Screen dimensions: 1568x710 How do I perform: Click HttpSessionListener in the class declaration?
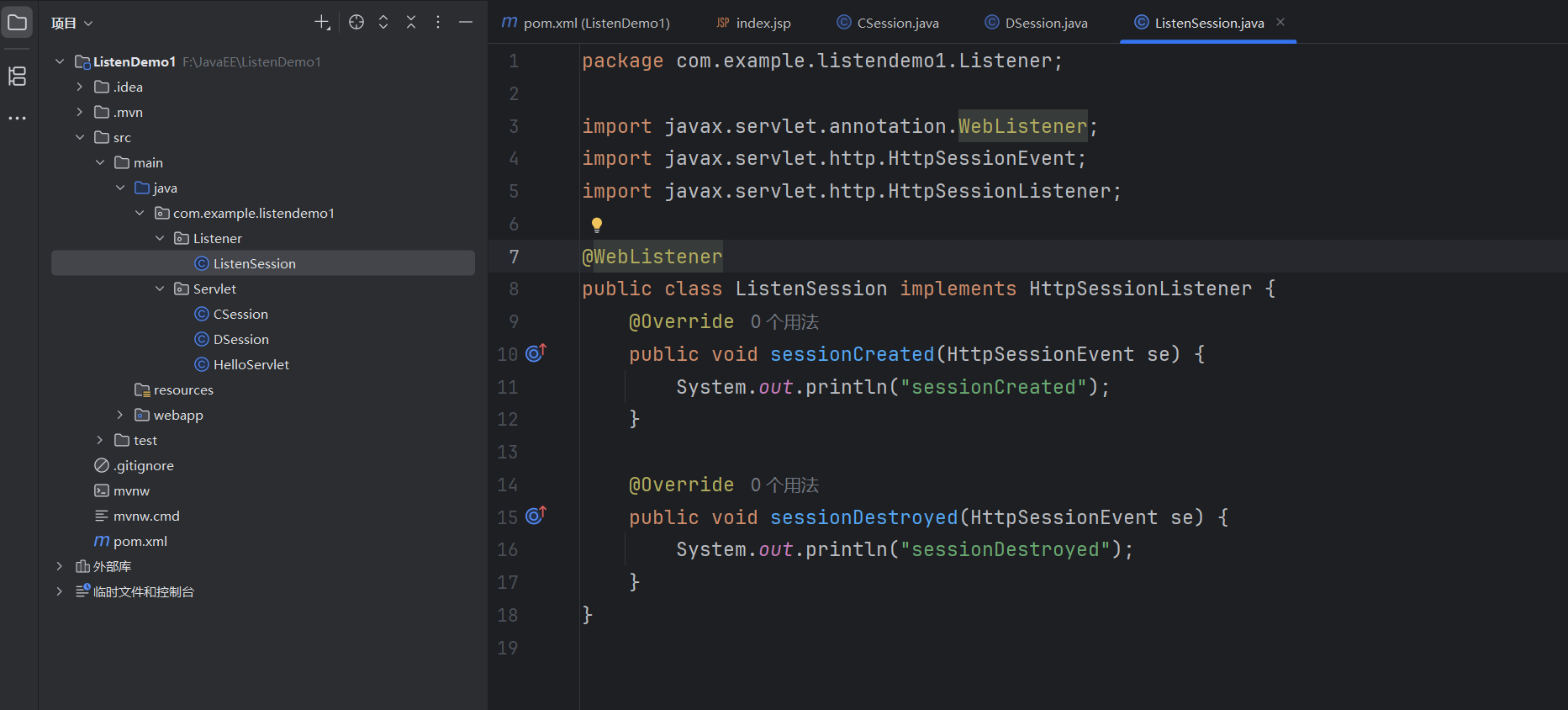coord(1140,289)
